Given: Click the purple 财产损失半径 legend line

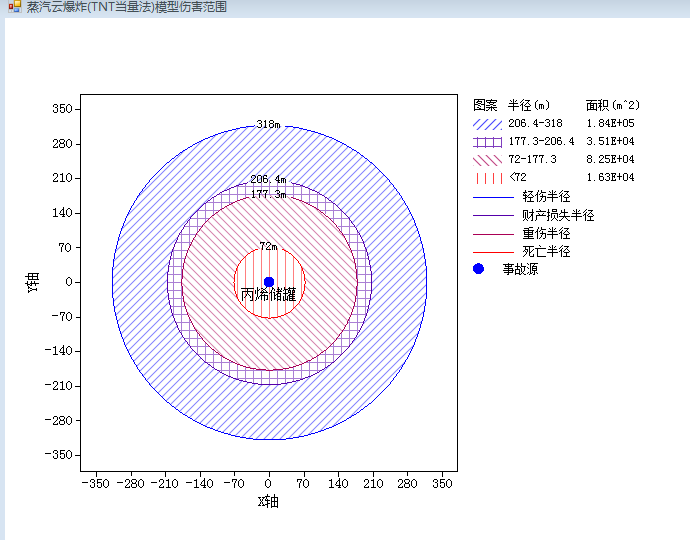Looking at the screenshot, I should point(493,216).
